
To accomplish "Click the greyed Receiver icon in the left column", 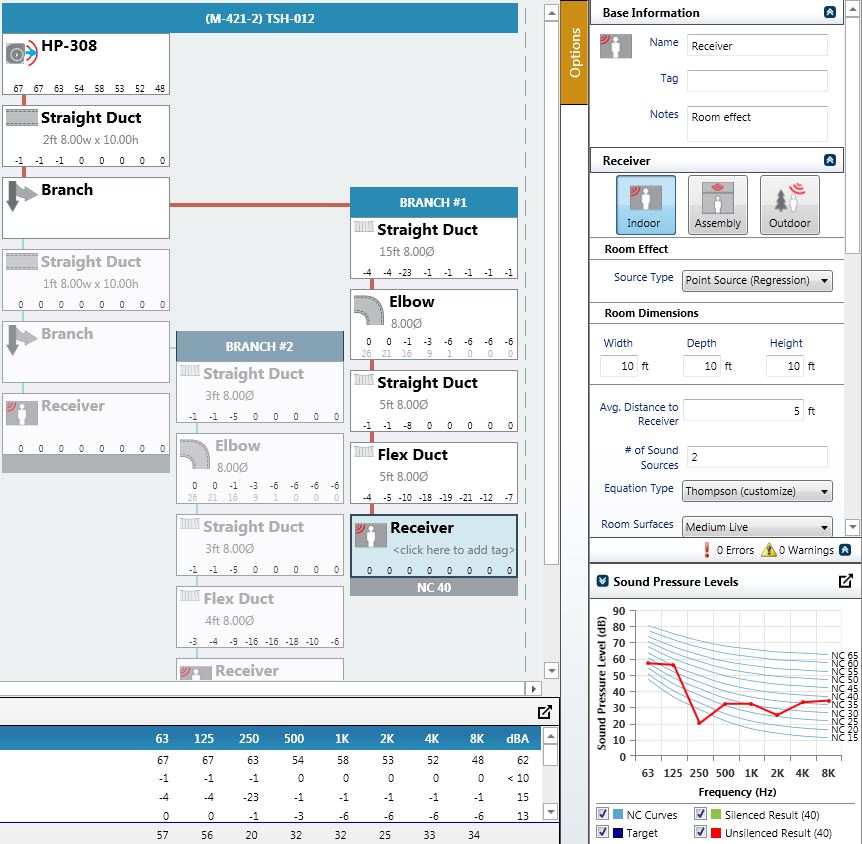I will (22, 413).
